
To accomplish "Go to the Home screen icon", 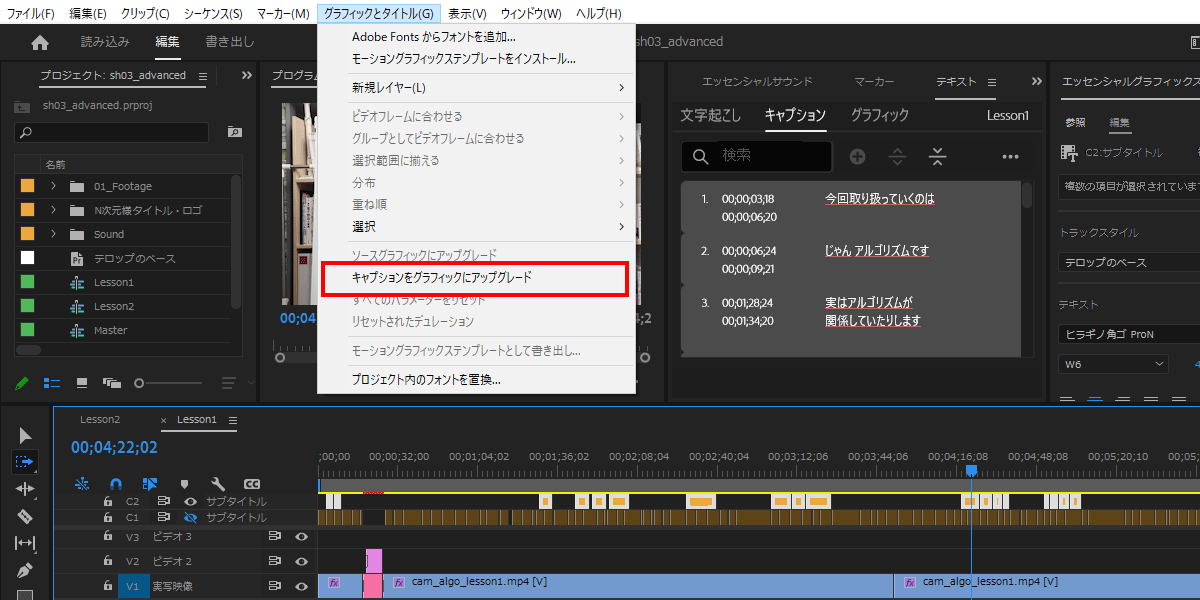I will pos(40,42).
